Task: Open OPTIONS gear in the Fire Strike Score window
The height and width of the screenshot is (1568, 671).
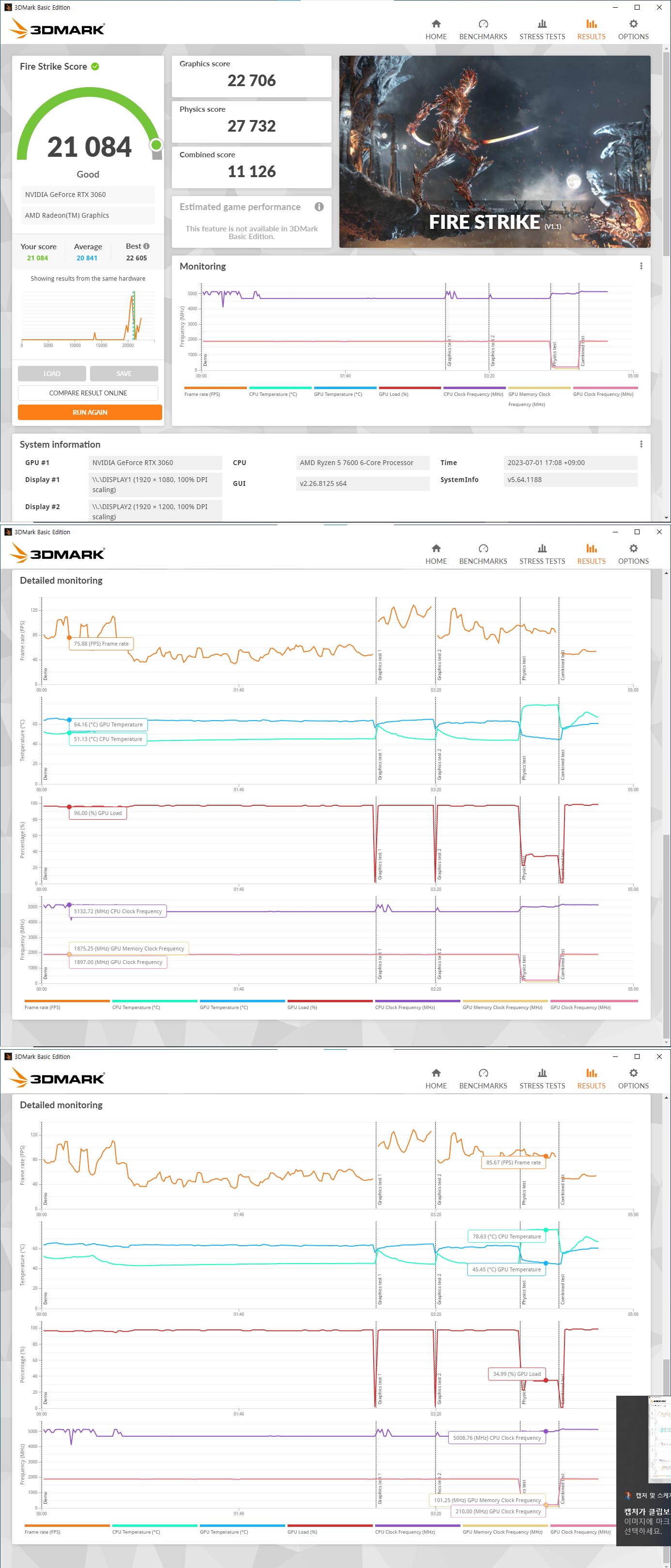Action: 633,29
